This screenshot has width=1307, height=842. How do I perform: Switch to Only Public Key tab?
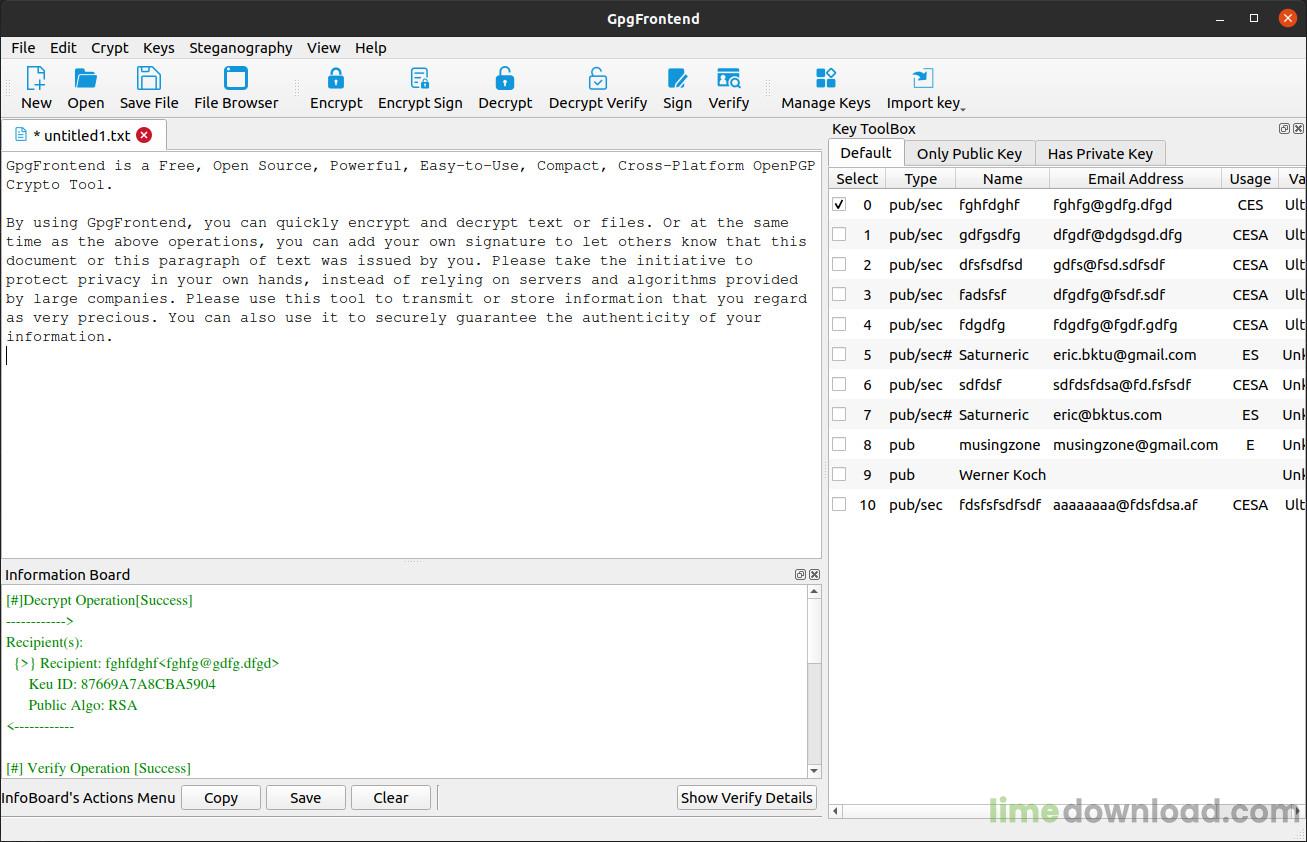click(969, 153)
